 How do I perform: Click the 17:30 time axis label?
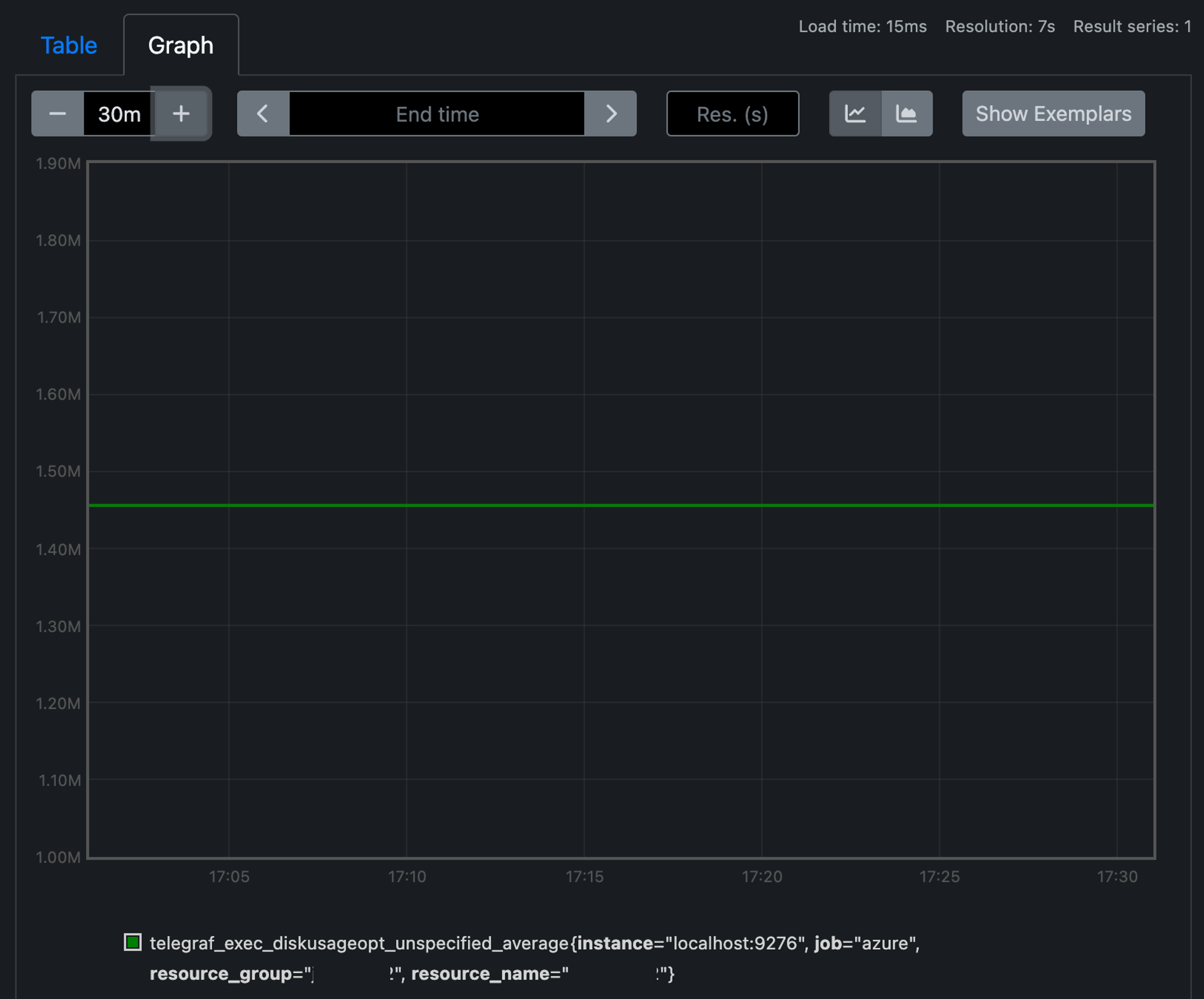1117,877
